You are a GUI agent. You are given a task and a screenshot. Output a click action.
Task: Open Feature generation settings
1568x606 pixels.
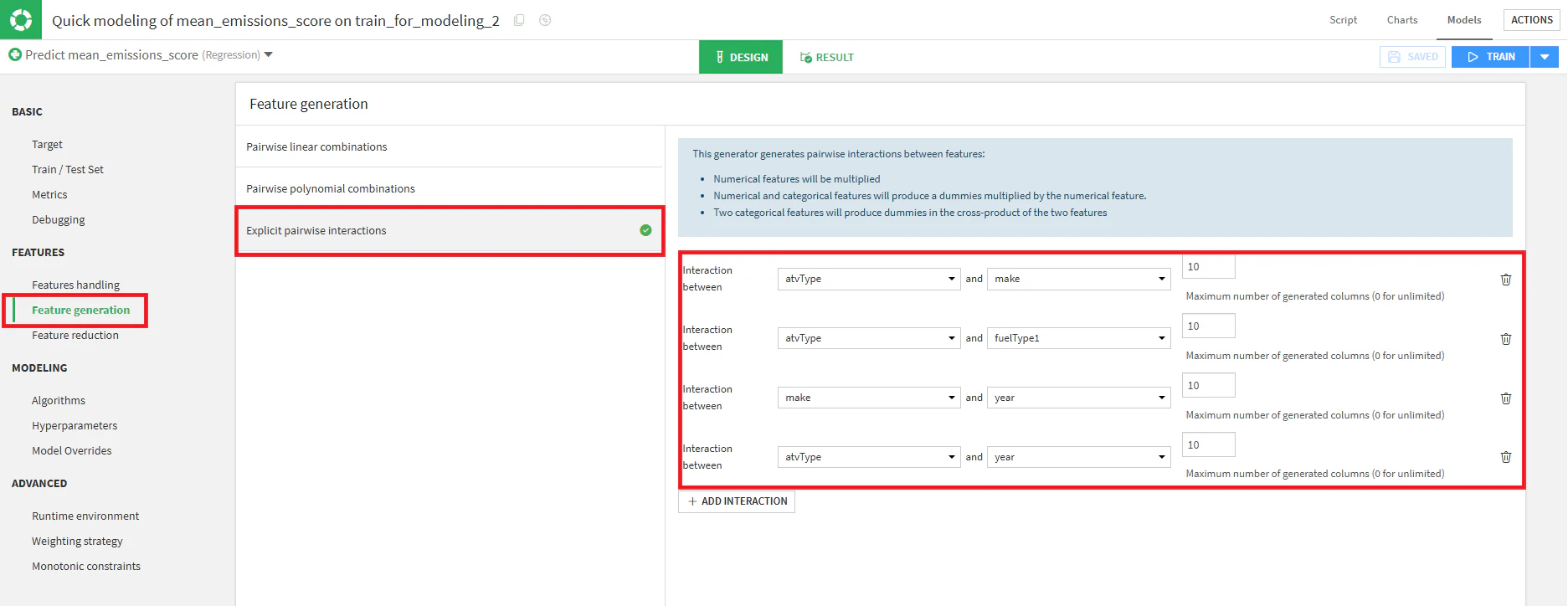click(x=80, y=311)
